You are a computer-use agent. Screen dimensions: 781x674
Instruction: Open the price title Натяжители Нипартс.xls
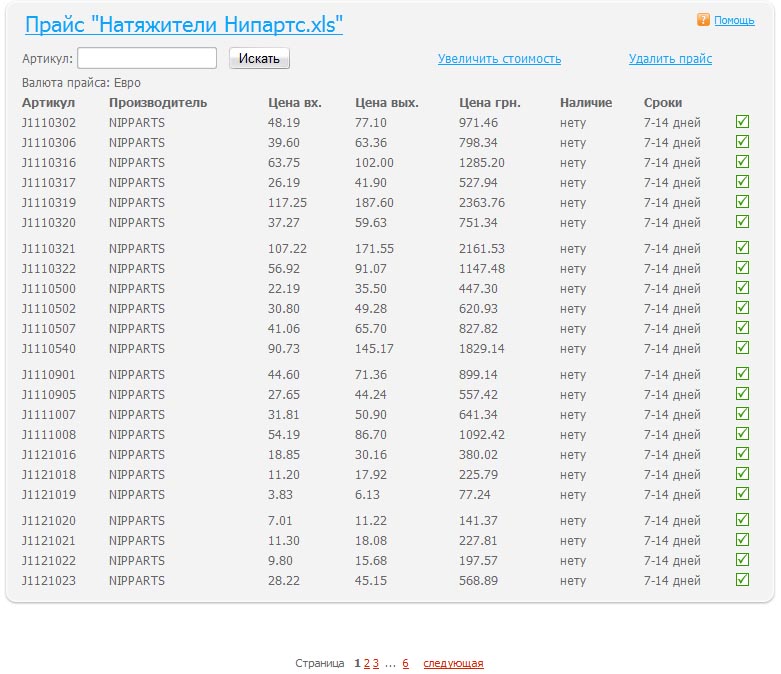pos(183,25)
